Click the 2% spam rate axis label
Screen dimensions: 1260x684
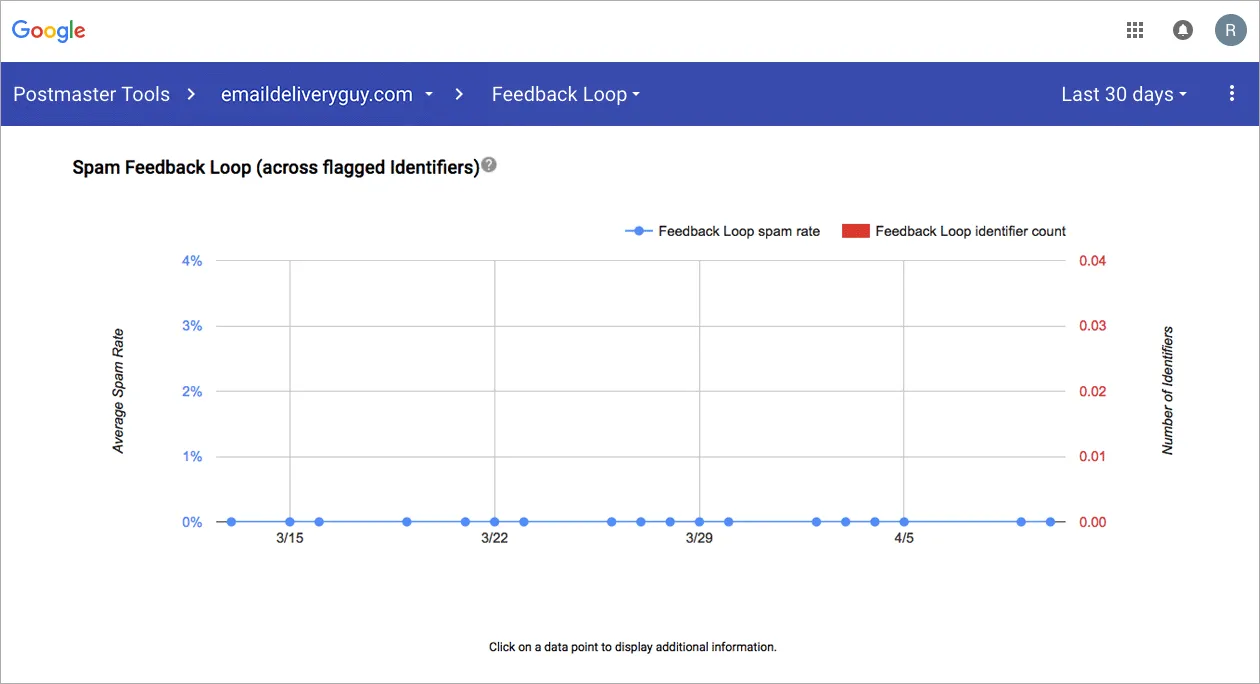[x=192, y=391]
